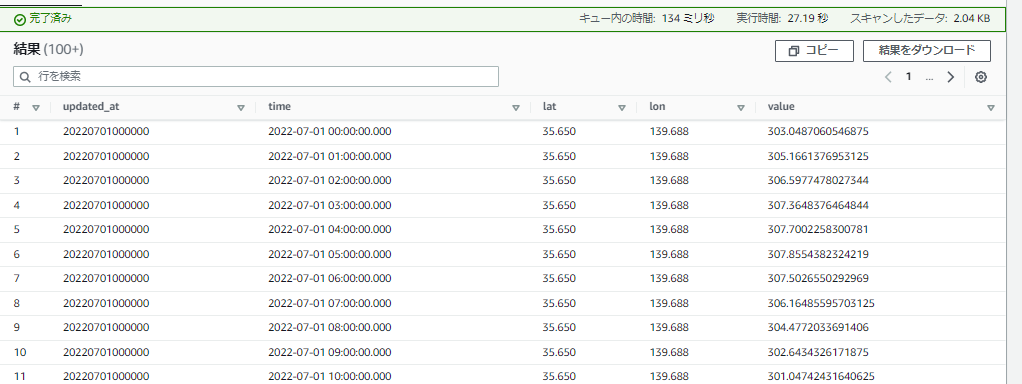
Task: Click the 実行時間 27.19 秒 text
Action: [x=782, y=19]
